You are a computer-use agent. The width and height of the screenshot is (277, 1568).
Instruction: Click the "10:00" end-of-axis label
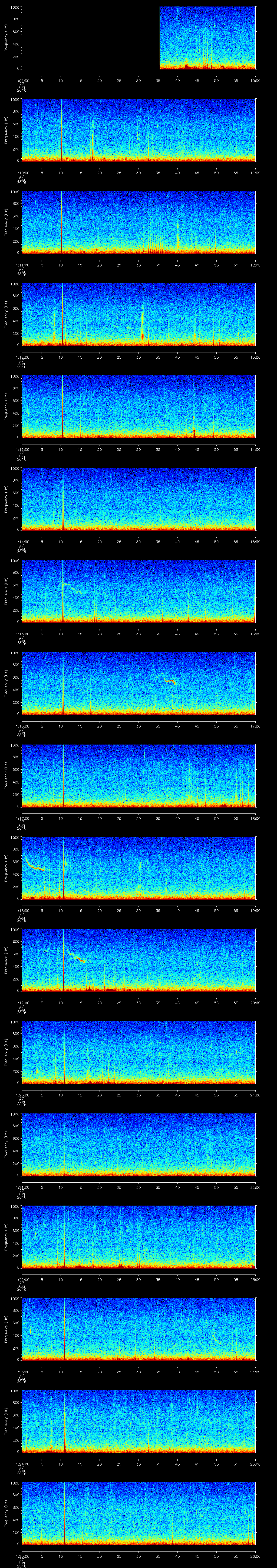click(x=255, y=80)
